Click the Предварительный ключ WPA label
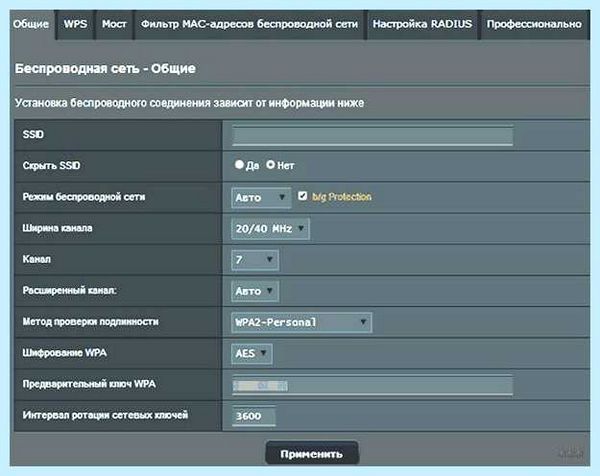 click(89, 384)
